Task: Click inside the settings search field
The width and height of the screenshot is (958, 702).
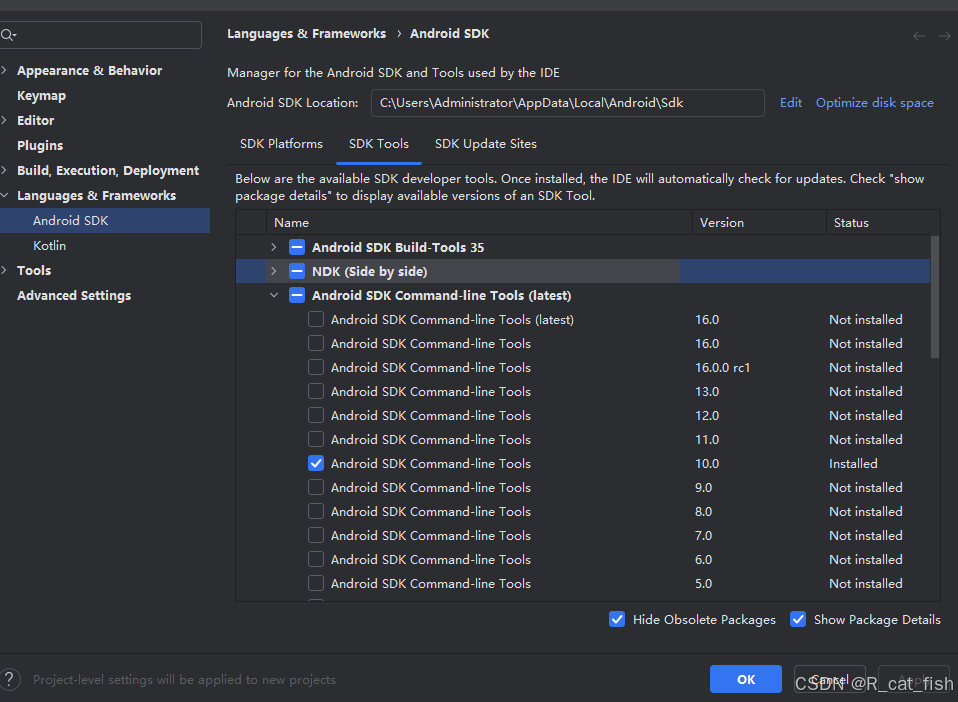Action: (x=101, y=35)
